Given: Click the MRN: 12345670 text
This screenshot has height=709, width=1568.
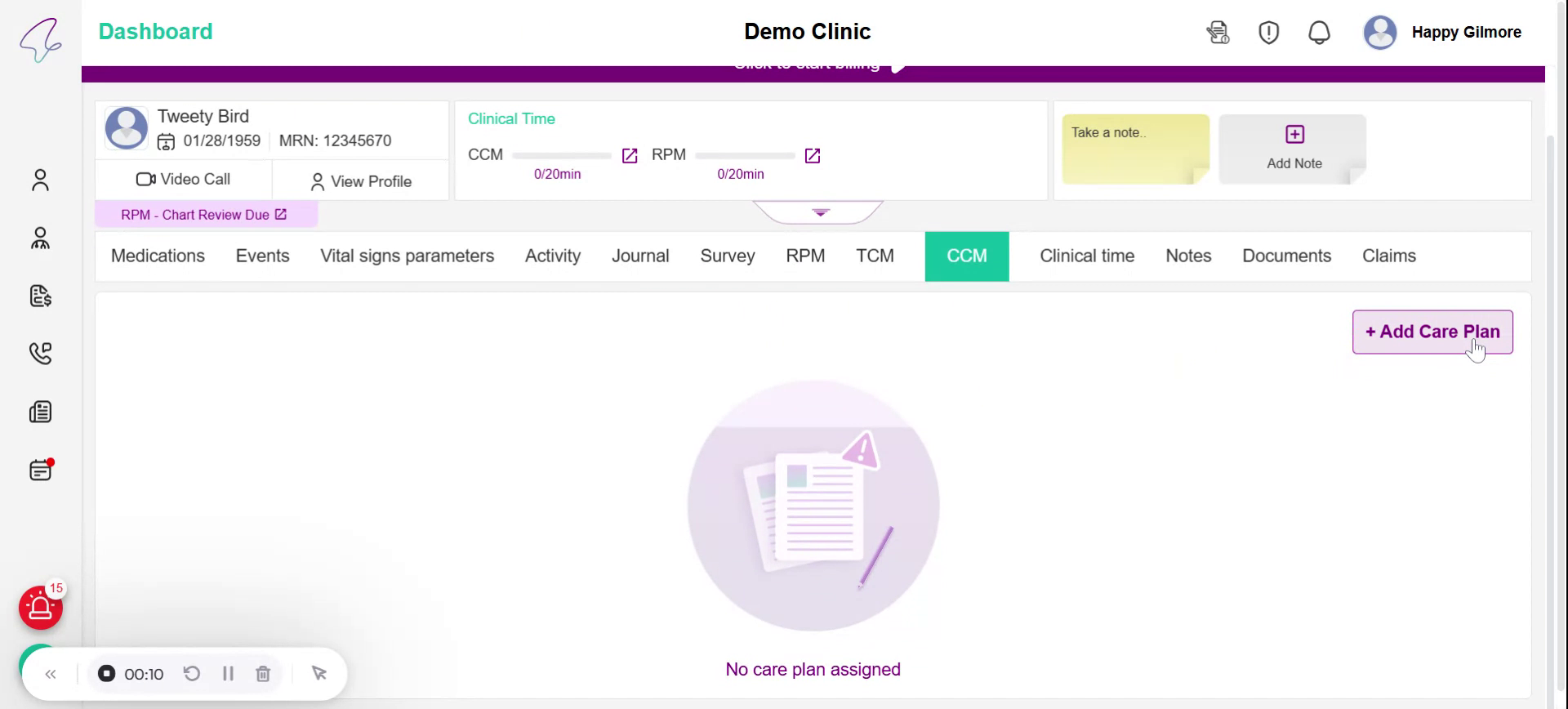Looking at the screenshot, I should pos(335,140).
